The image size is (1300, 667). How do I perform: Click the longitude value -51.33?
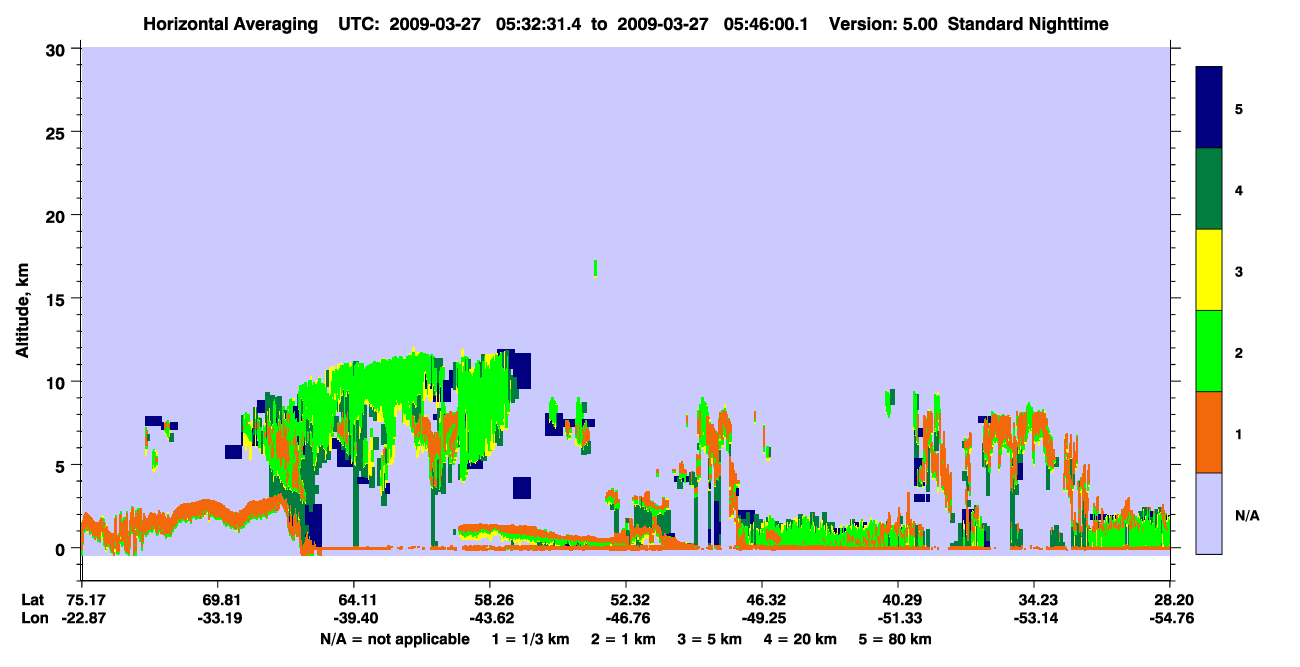click(x=898, y=618)
